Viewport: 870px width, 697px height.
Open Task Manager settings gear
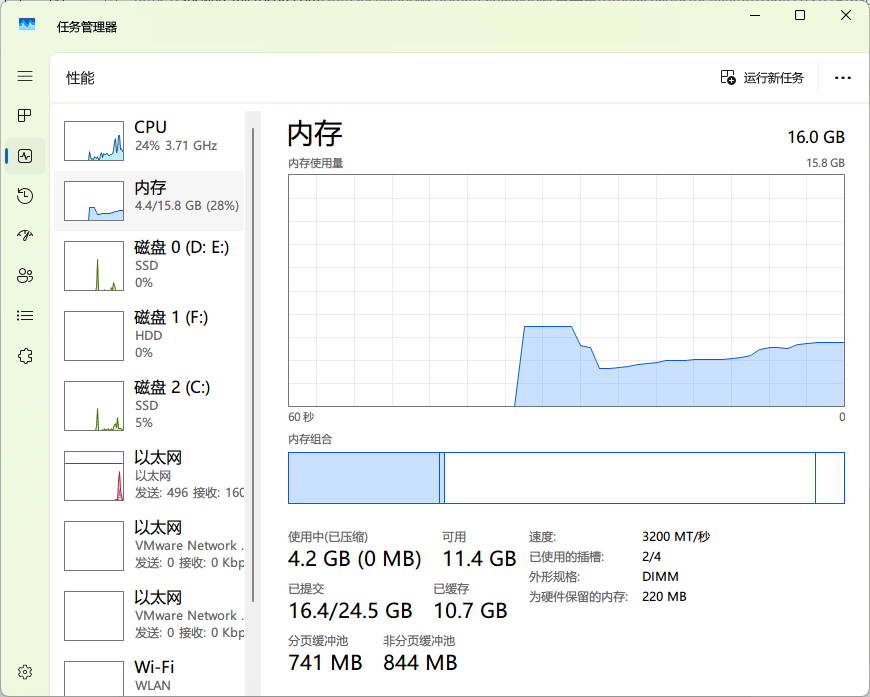tap(25, 672)
